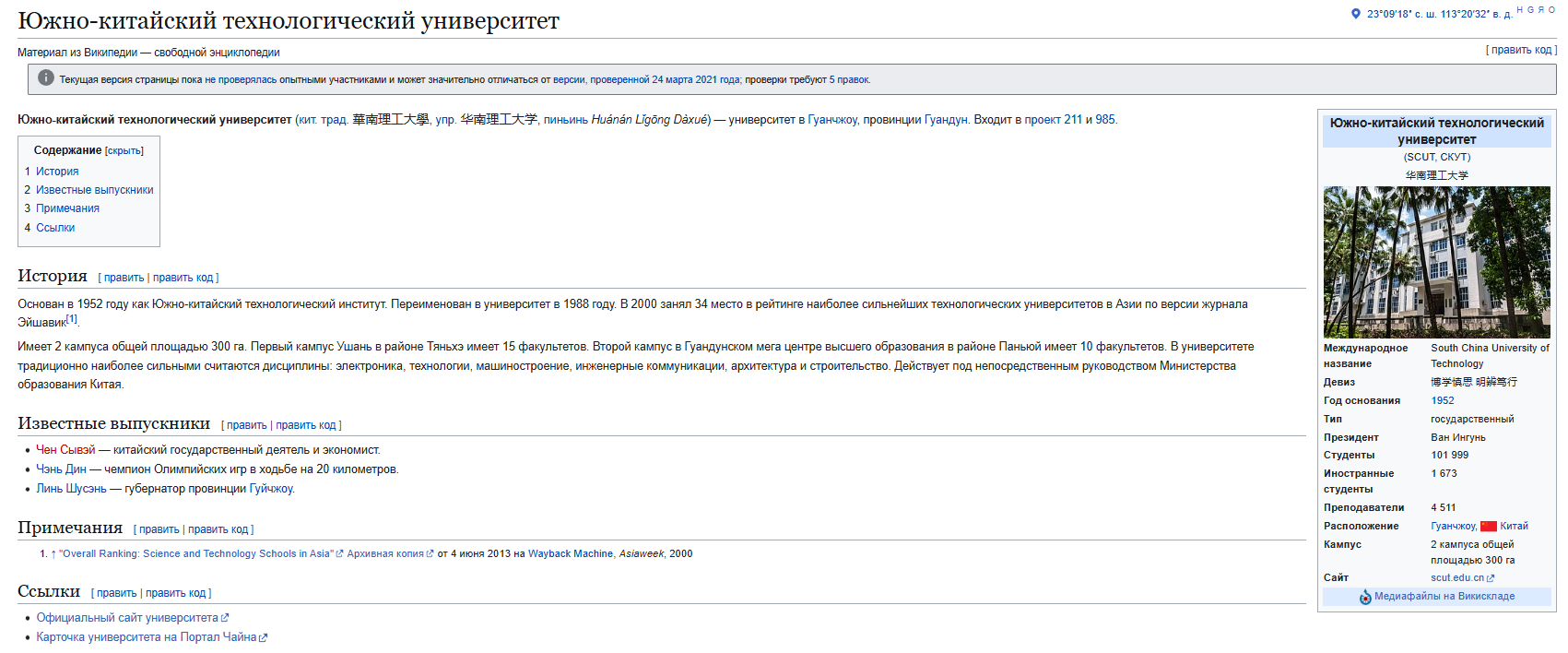1568x653 pixels.
Task: Collapse contents box using 'скрыть' toggle
Action: 124,151
